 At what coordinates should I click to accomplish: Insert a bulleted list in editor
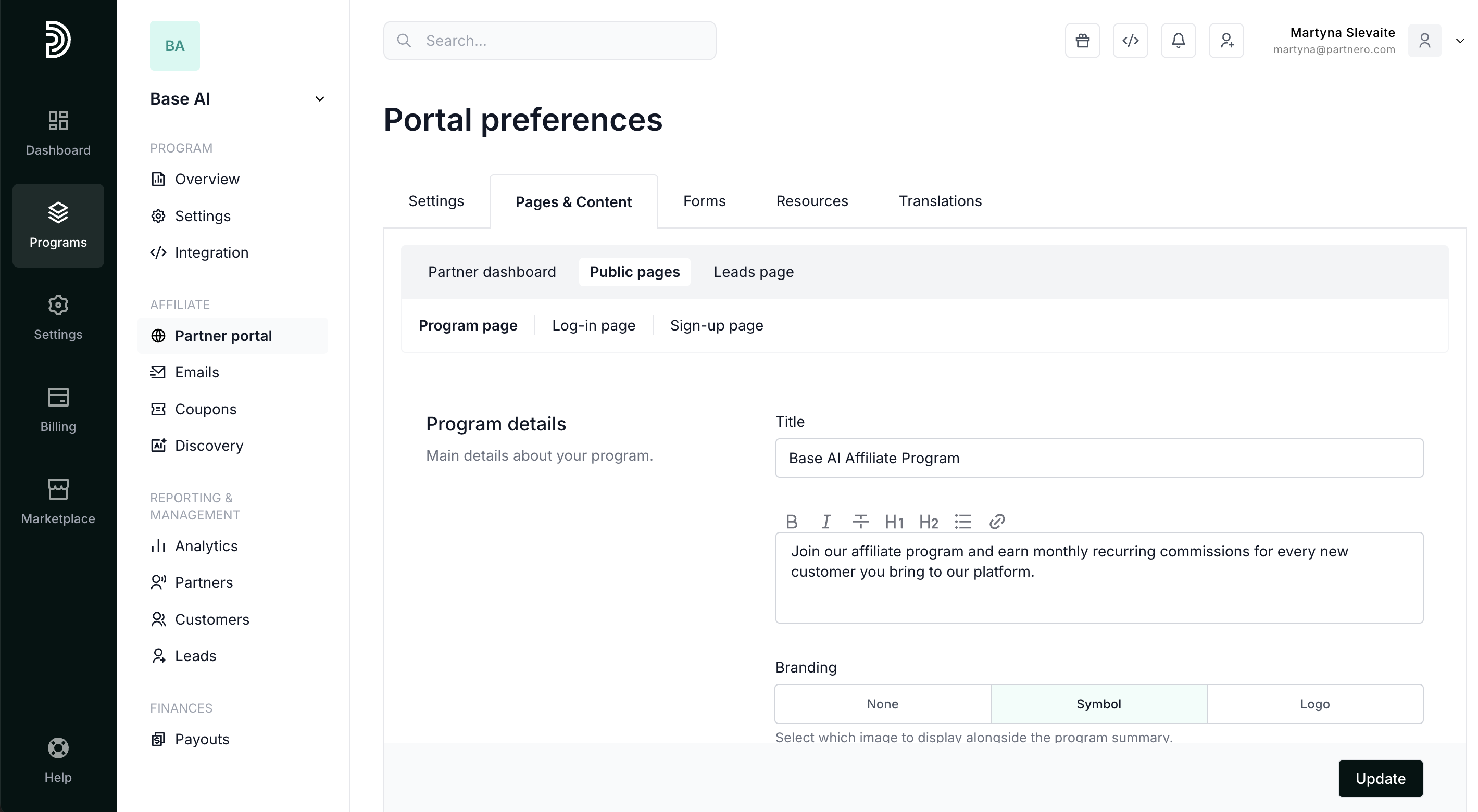pos(963,521)
